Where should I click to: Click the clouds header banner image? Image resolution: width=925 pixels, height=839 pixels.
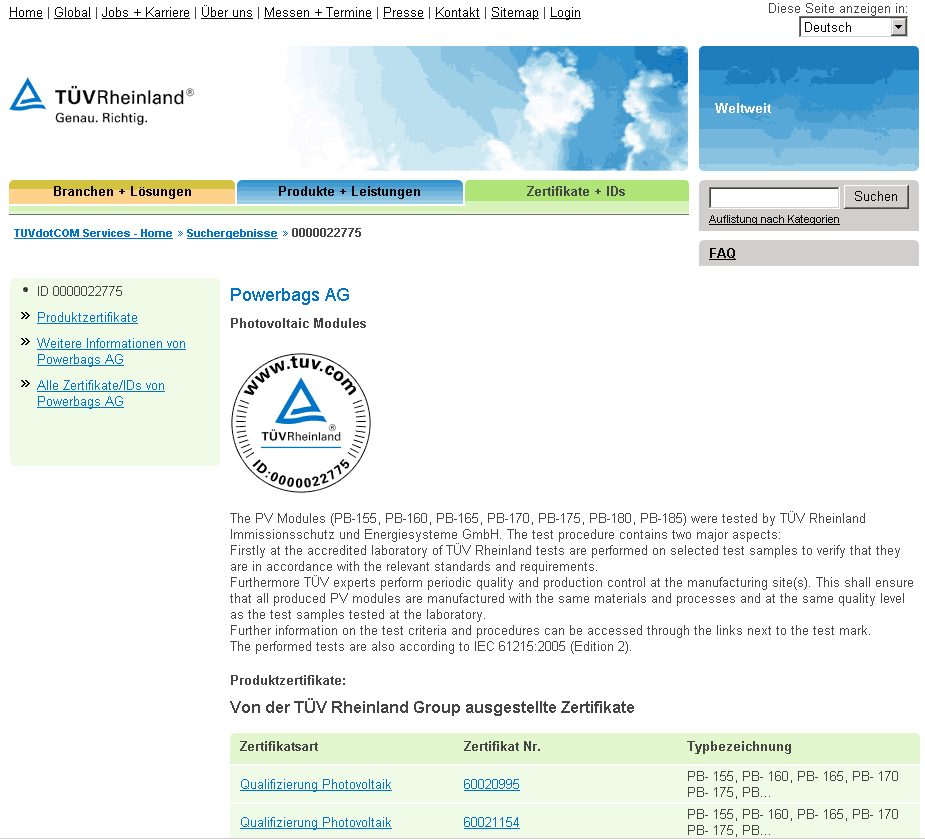pos(487,109)
